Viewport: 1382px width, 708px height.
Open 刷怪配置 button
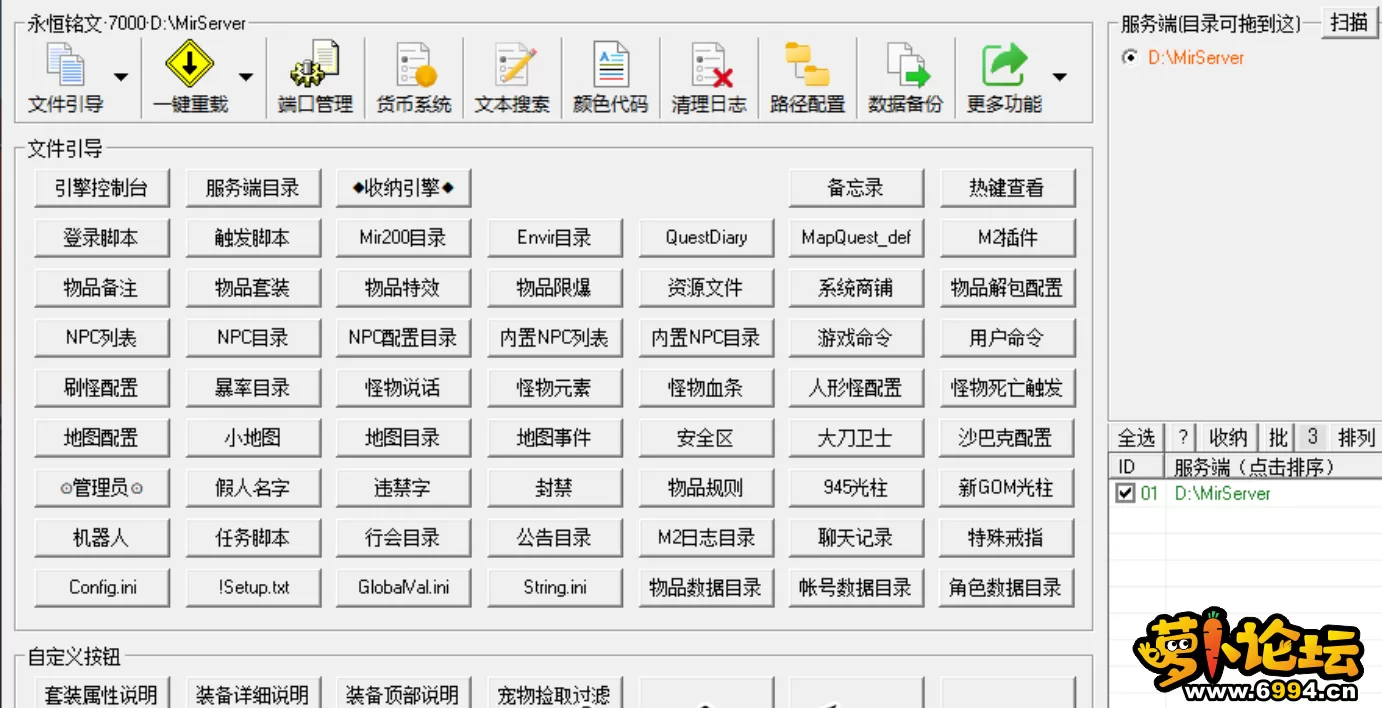(101, 388)
